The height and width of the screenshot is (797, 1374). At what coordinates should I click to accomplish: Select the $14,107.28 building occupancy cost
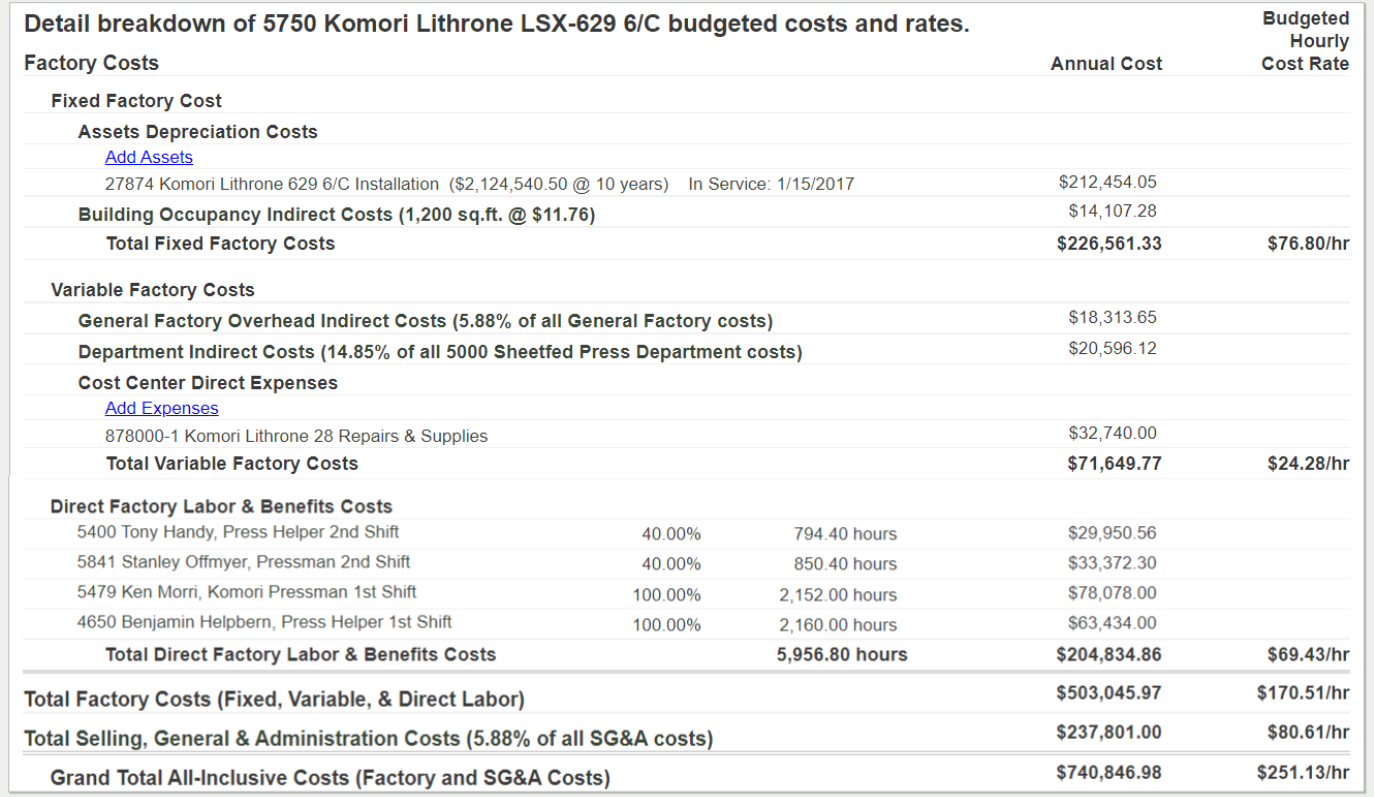click(x=1112, y=211)
